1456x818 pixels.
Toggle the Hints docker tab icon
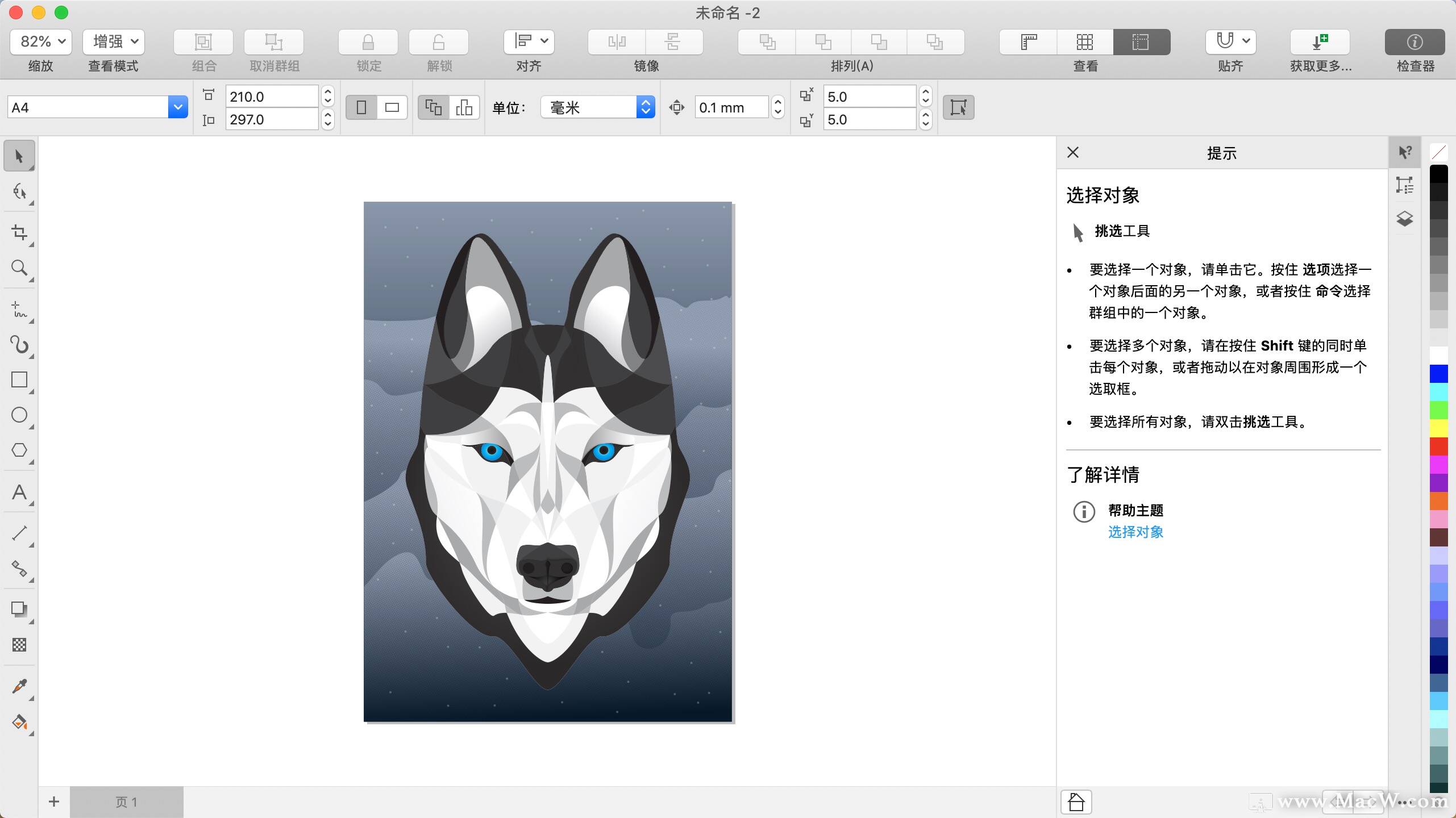tap(1405, 152)
